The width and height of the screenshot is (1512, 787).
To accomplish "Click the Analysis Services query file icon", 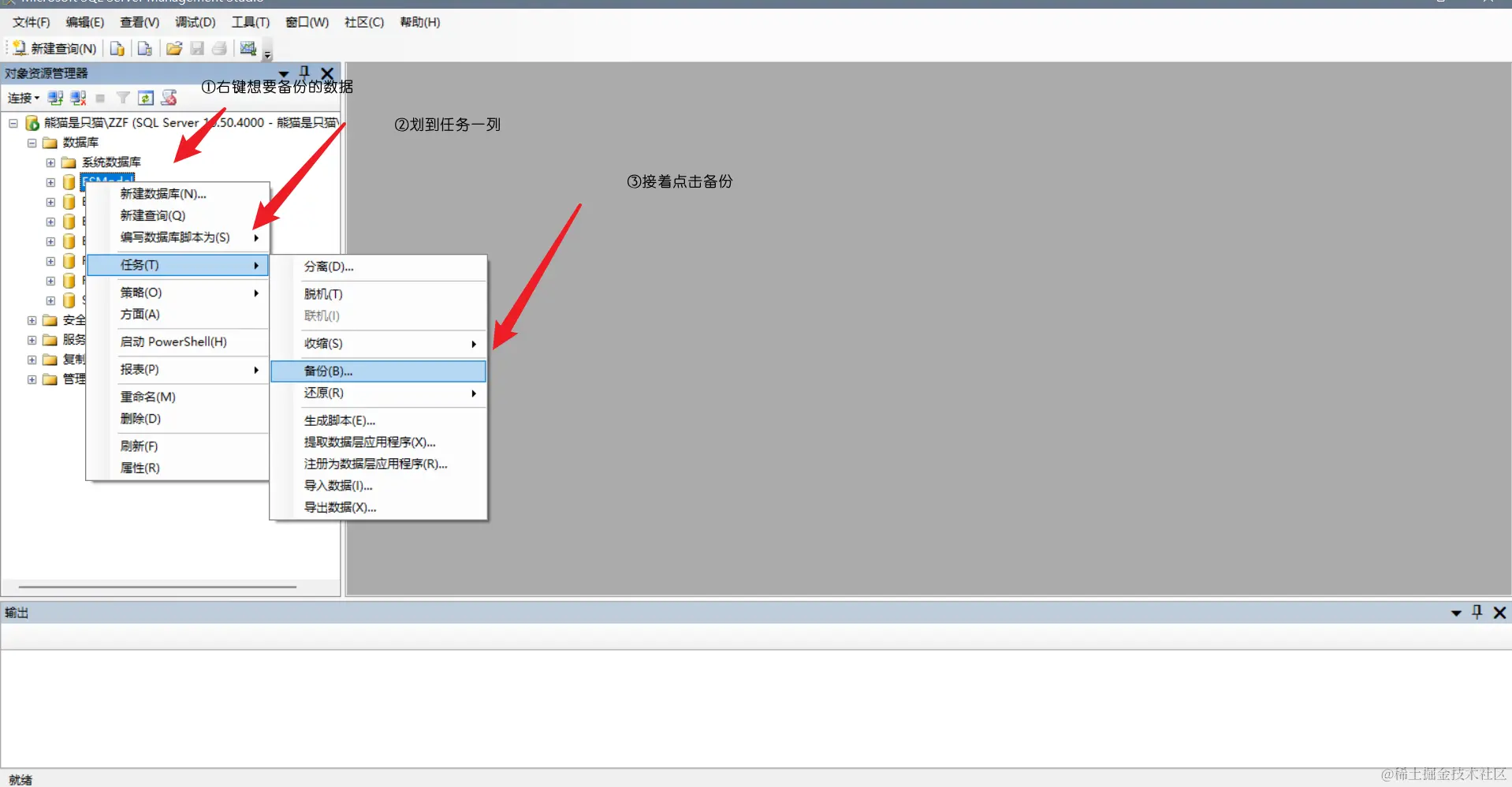I will [x=144, y=49].
